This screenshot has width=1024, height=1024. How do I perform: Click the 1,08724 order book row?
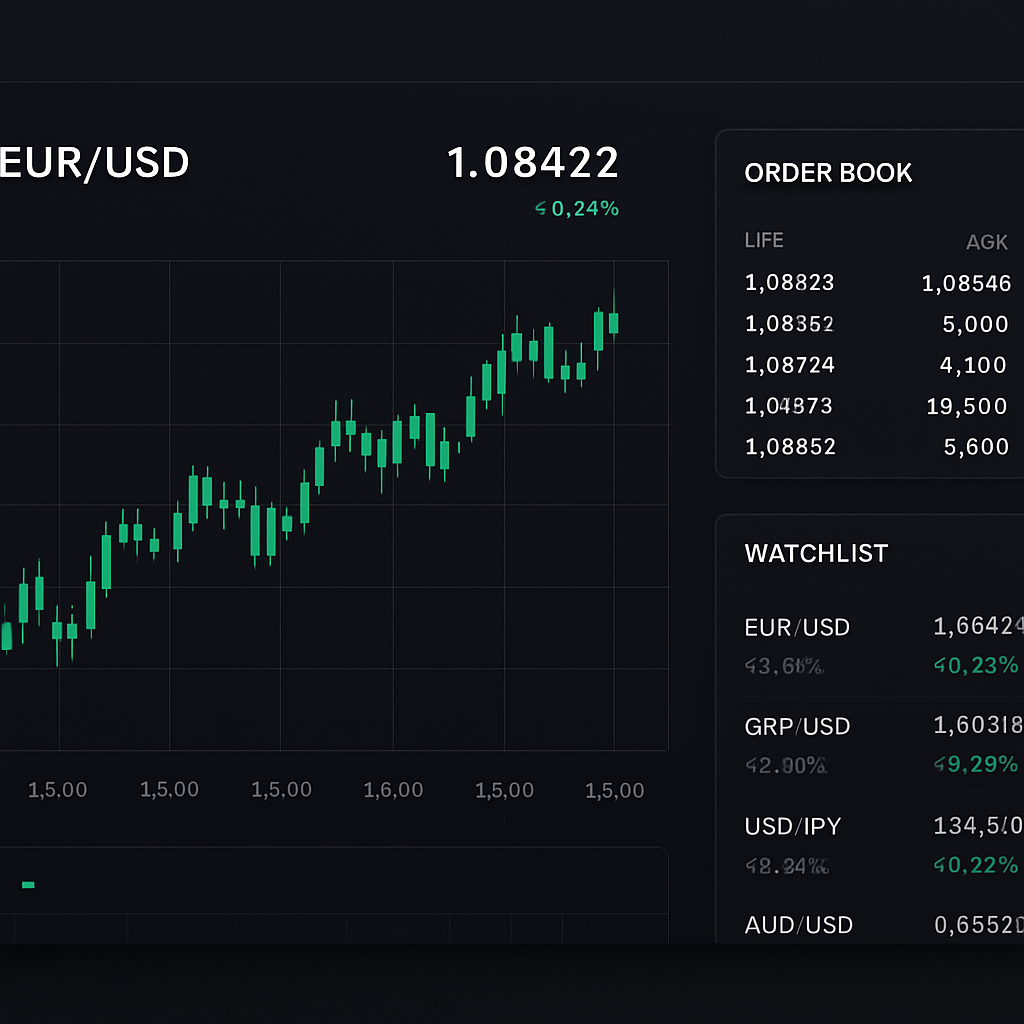pyautogui.click(x=877, y=364)
